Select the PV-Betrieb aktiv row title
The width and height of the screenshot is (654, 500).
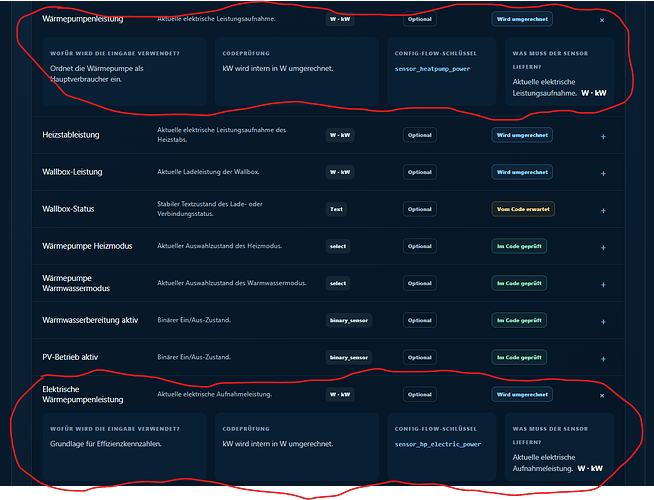[70, 357]
